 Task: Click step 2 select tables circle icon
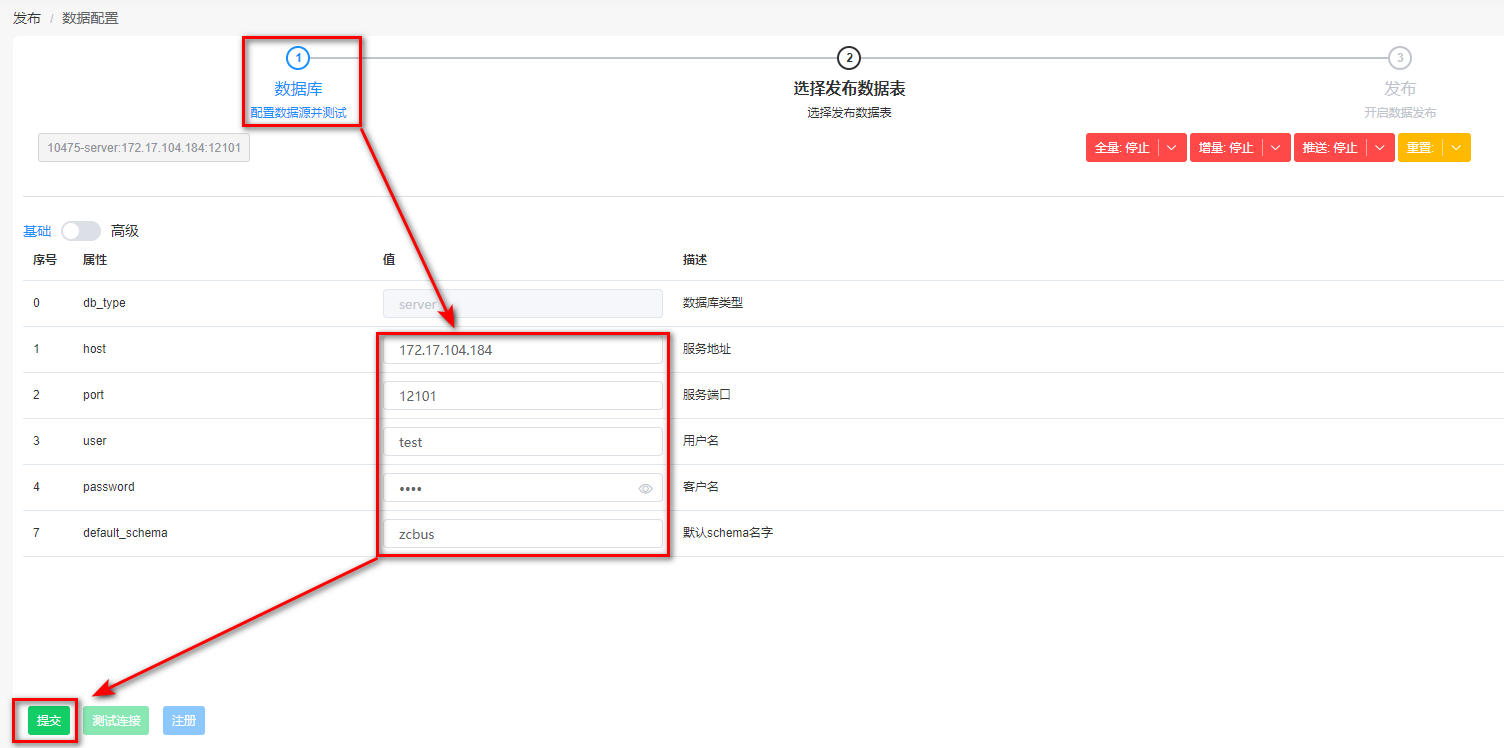[x=848, y=58]
